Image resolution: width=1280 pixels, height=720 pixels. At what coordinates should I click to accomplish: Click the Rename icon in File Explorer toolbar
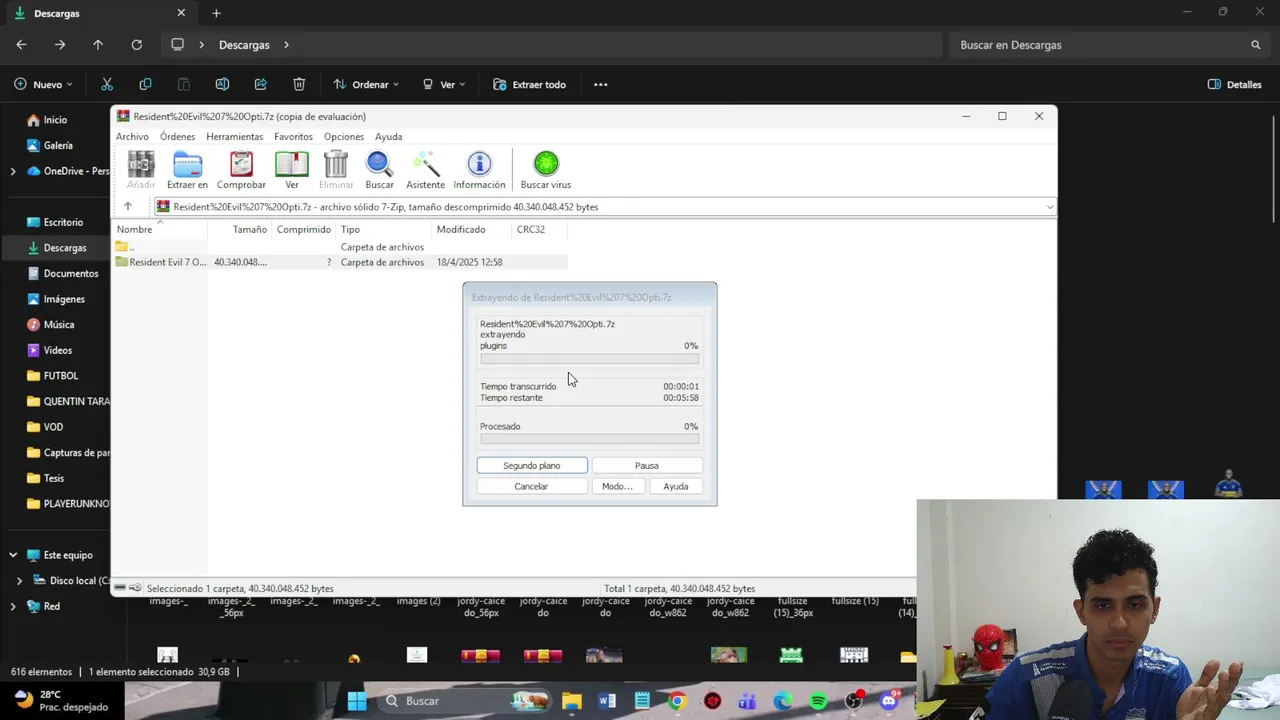(222, 85)
